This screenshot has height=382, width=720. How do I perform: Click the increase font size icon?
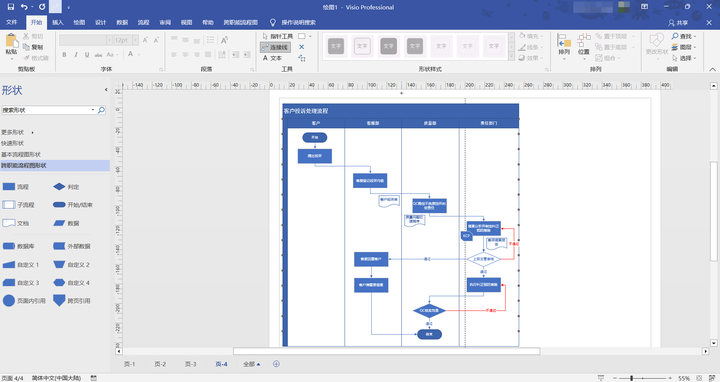tap(145, 40)
